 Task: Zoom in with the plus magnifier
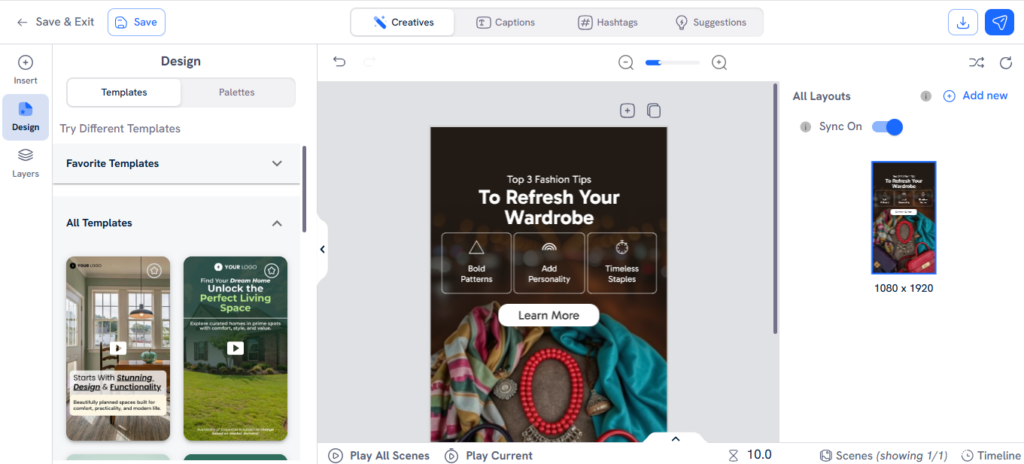click(x=719, y=63)
